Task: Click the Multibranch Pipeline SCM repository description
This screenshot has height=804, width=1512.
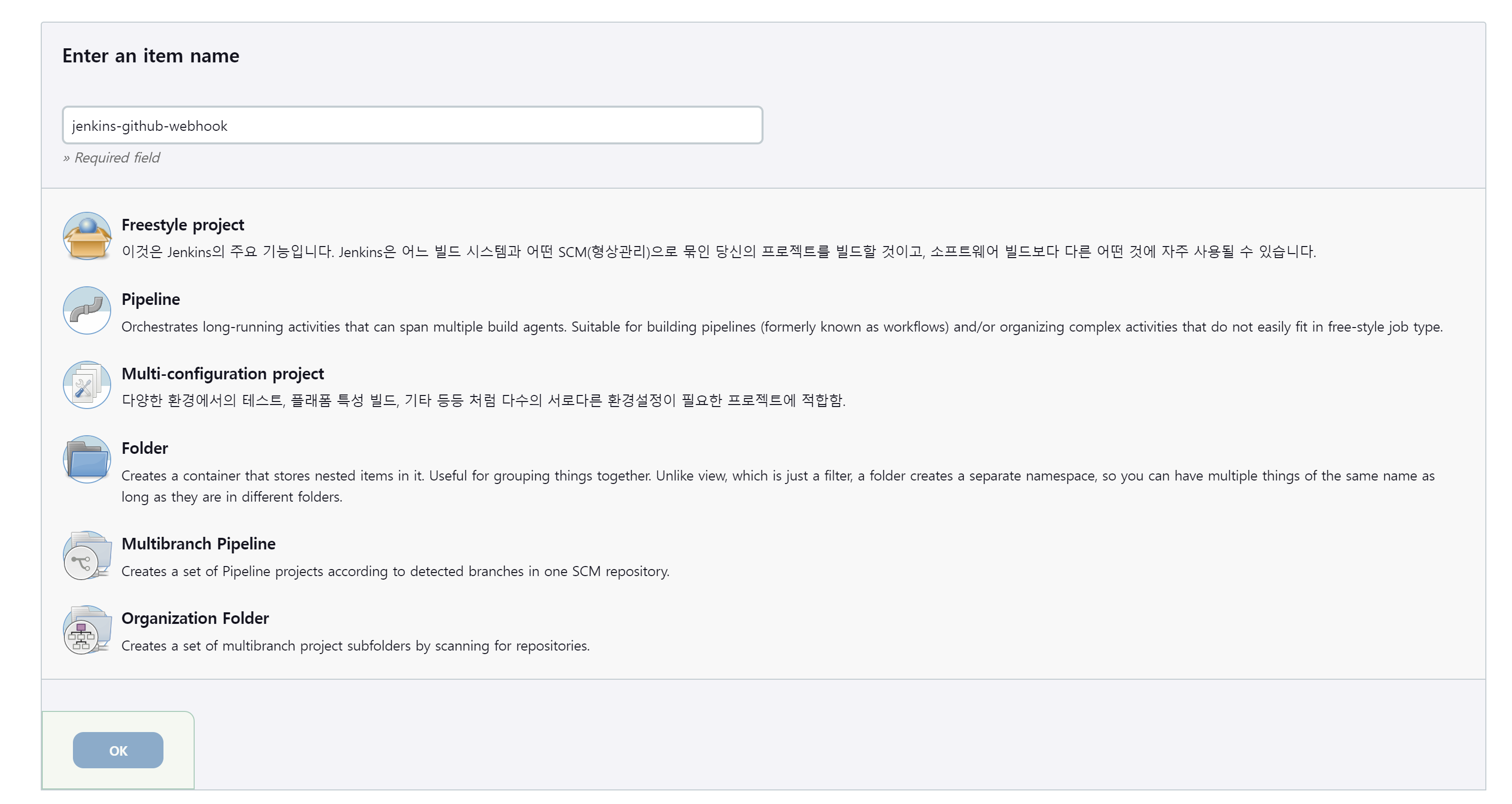Action: point(395,572)
